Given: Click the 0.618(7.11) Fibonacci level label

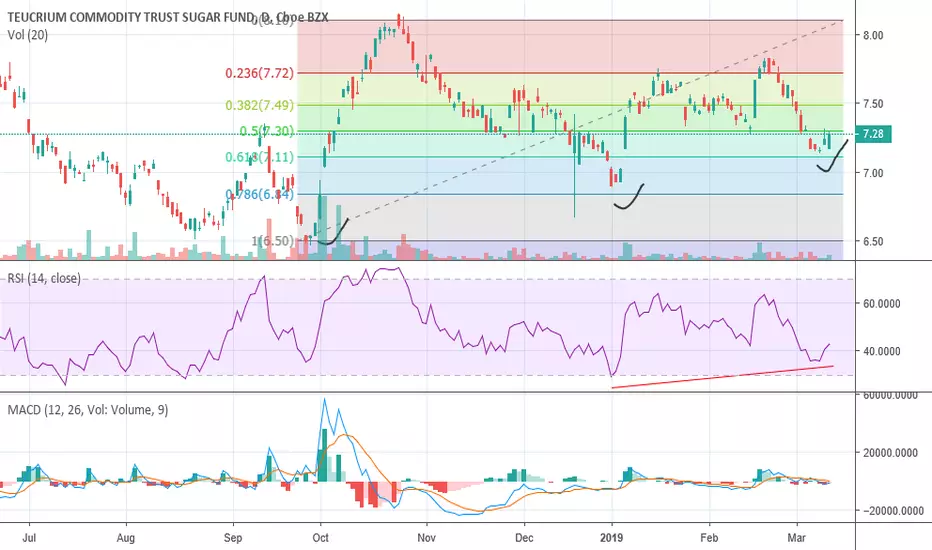Looking at the screenshot, I should [259, 157].
